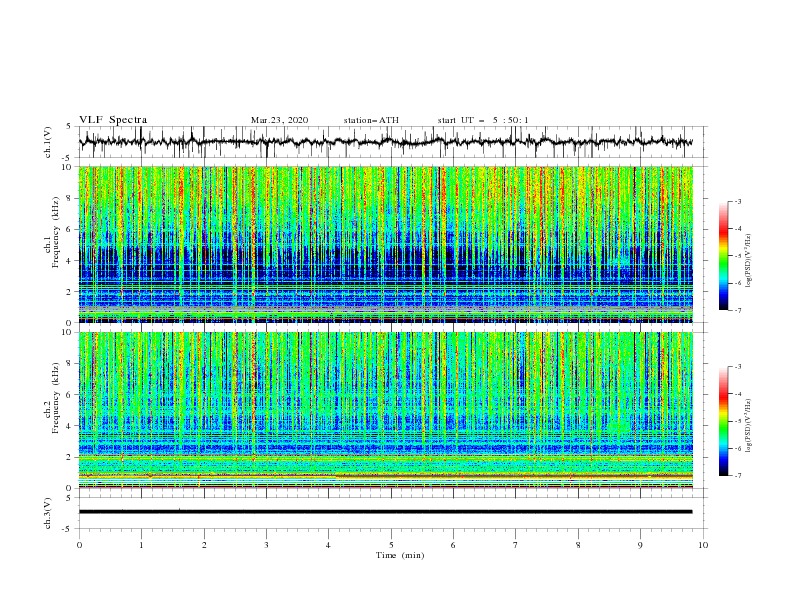Click time axis tick label "8"
This screenshot has width=792, height=612.
(578, 545)
